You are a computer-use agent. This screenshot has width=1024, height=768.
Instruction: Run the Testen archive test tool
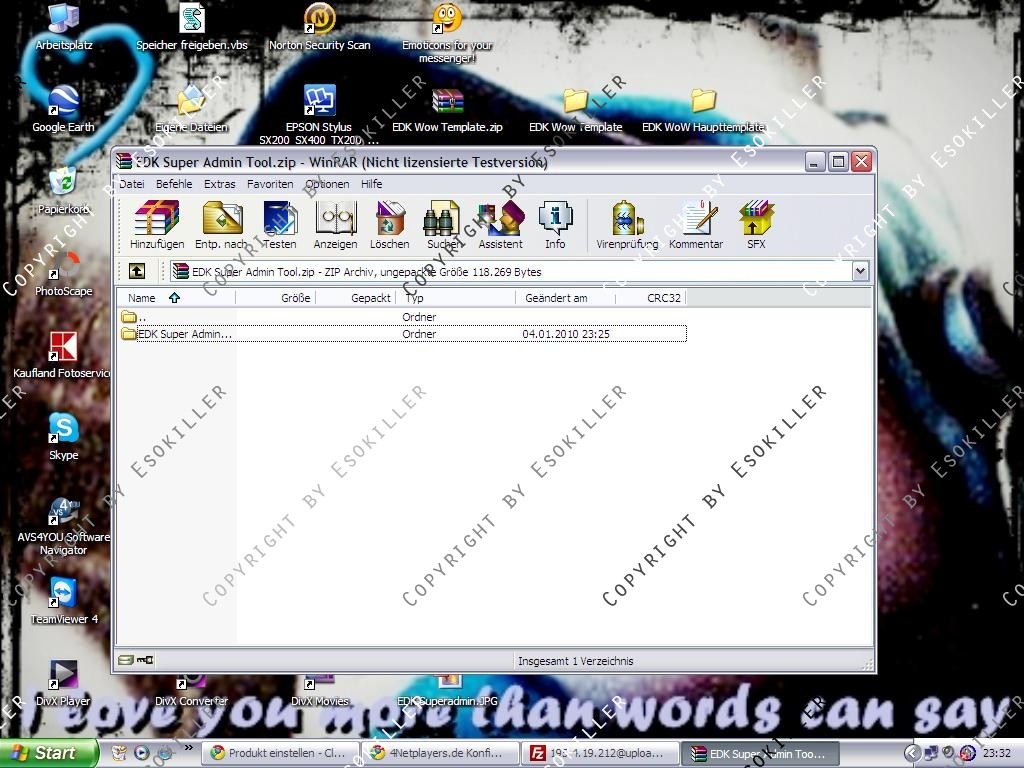[280, 225]
